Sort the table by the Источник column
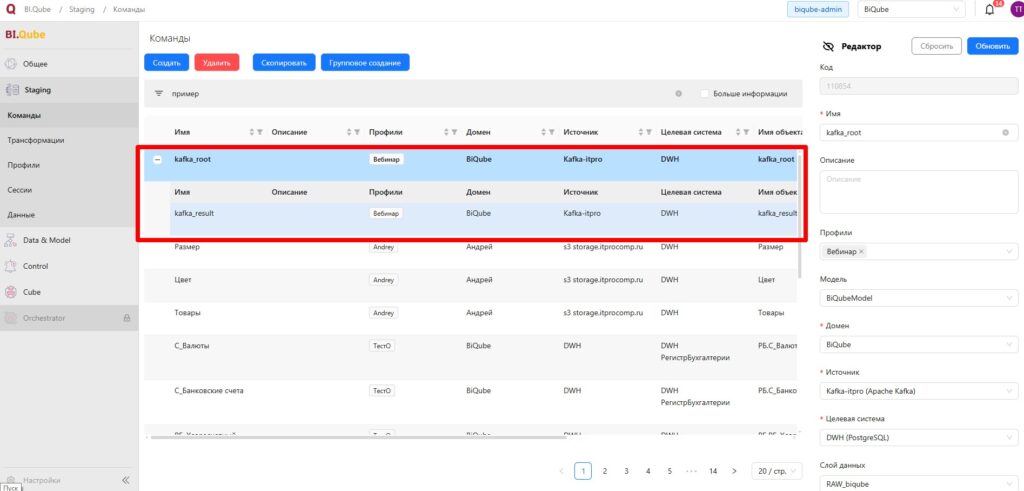Viewport: 1024px width, 491px height. tap(641, 133)
